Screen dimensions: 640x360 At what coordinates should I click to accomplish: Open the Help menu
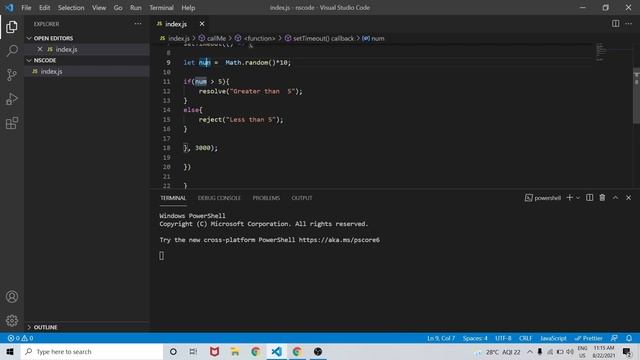pos(188,8)
